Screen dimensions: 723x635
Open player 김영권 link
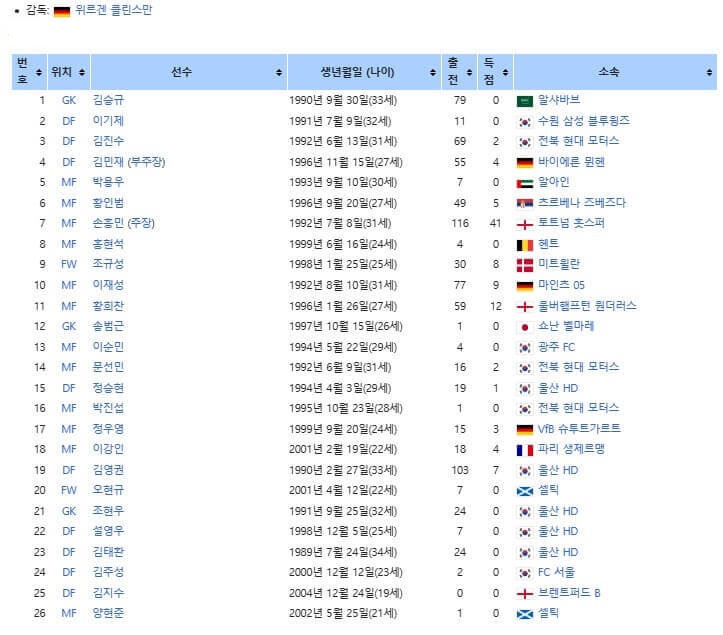click(x=108, y=470)
